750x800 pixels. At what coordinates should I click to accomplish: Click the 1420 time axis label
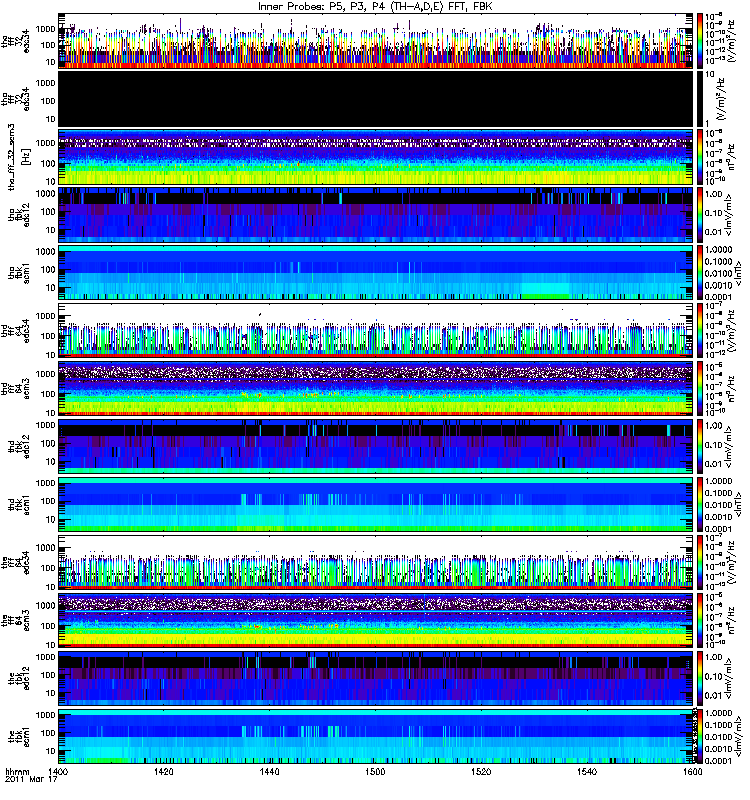click(x=163, y=772)
